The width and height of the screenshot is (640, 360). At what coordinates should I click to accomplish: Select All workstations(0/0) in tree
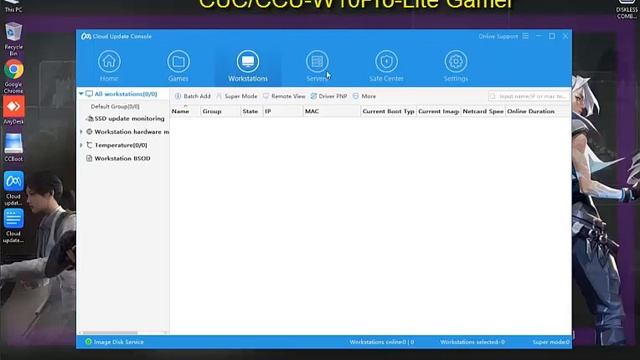126,94
